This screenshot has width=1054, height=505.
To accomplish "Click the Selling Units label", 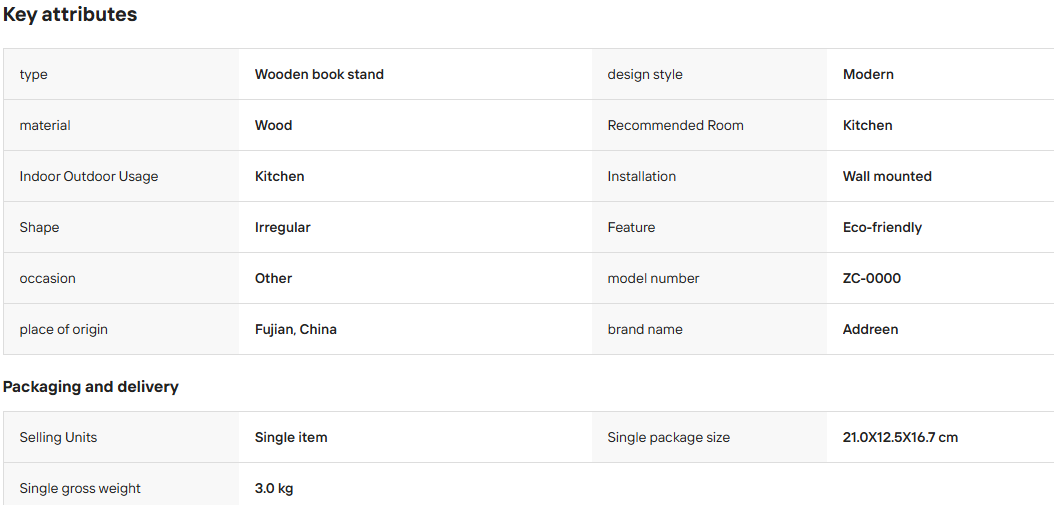I will (58, 438).
